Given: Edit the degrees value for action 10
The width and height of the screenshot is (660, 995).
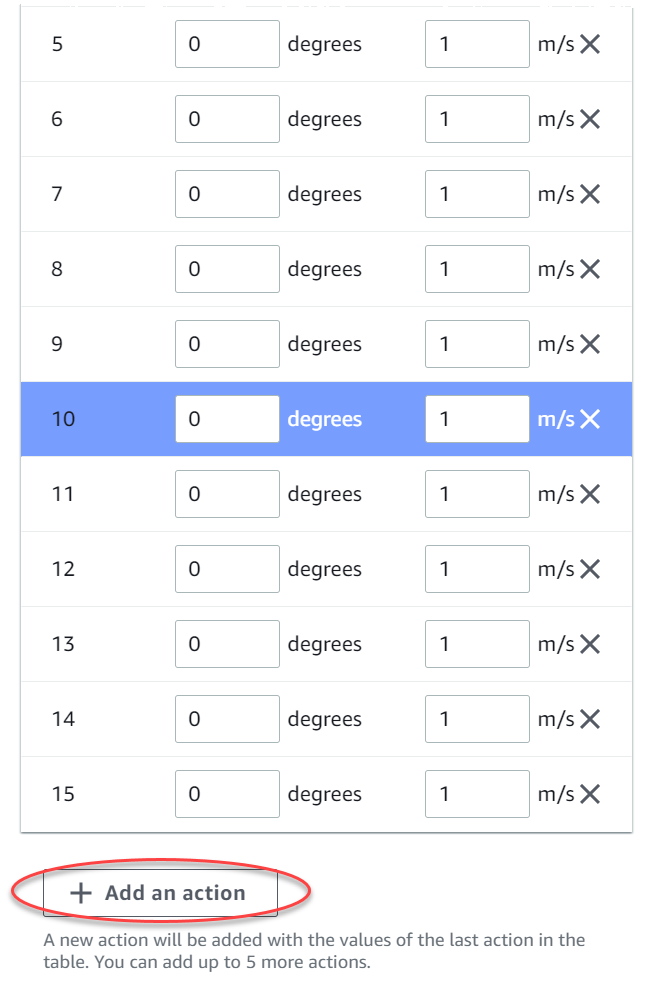Looking at the screenshot, I should coord(227,418).
